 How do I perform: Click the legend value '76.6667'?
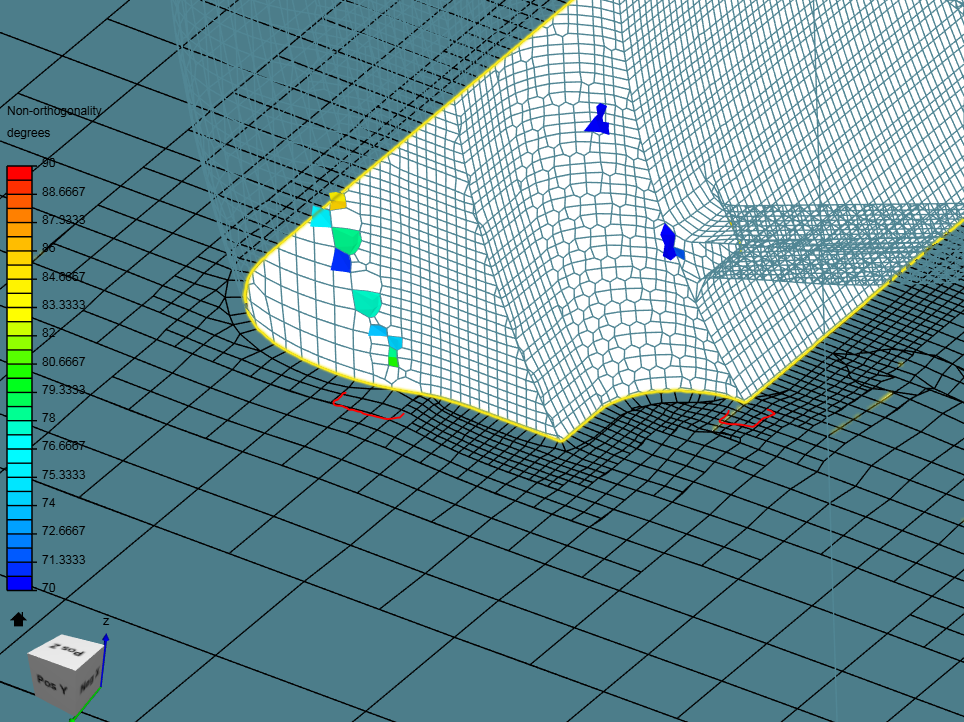pos(63,446)
